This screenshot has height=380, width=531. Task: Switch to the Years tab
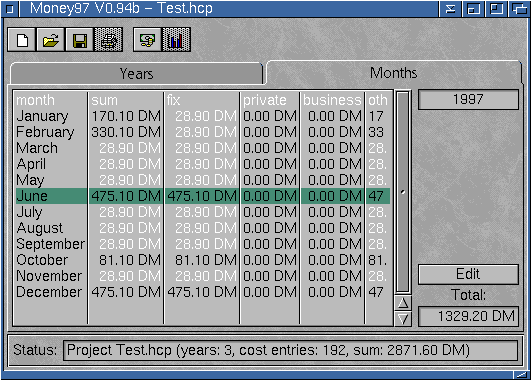point(136,73)
